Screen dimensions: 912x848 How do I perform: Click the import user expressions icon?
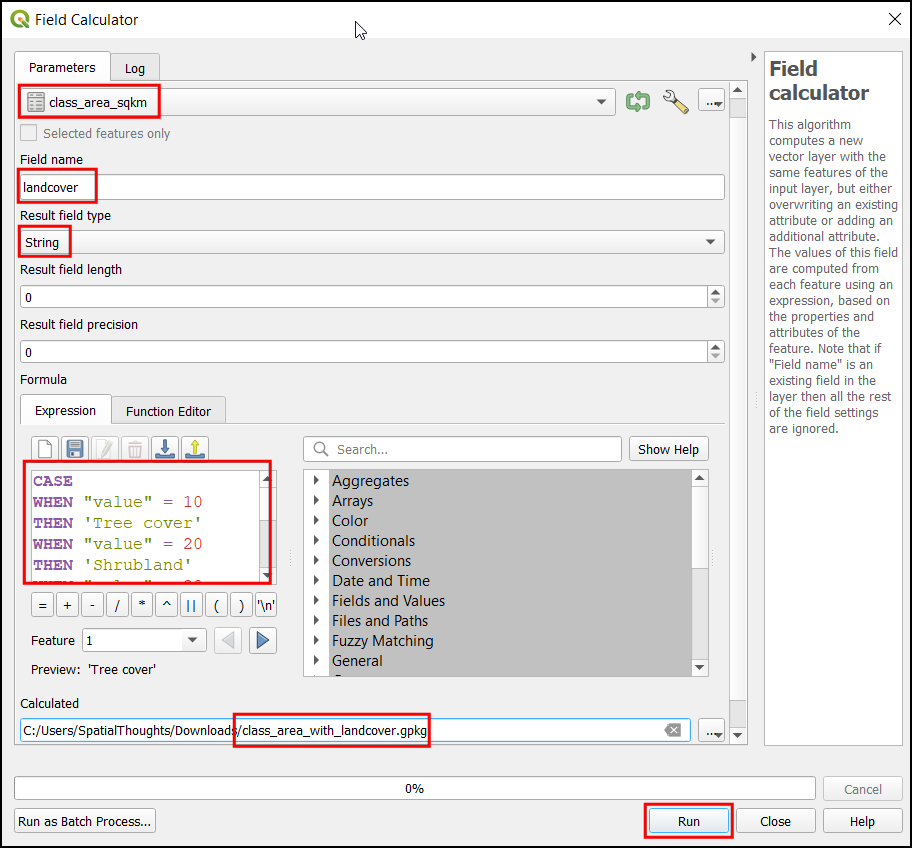[166, 449]
